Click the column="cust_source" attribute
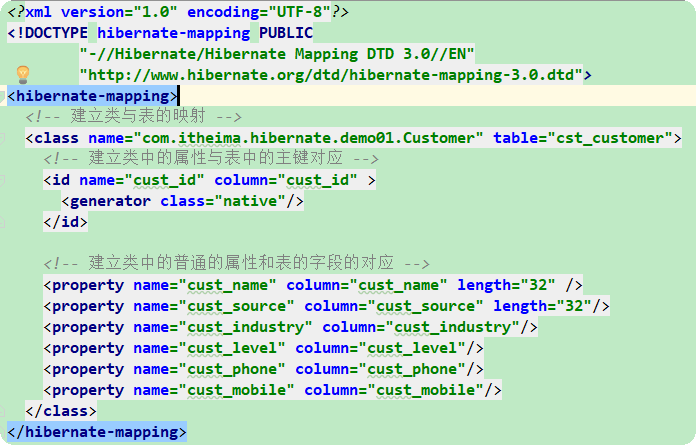This screenshot has width=696, height=445. (394, 306)
